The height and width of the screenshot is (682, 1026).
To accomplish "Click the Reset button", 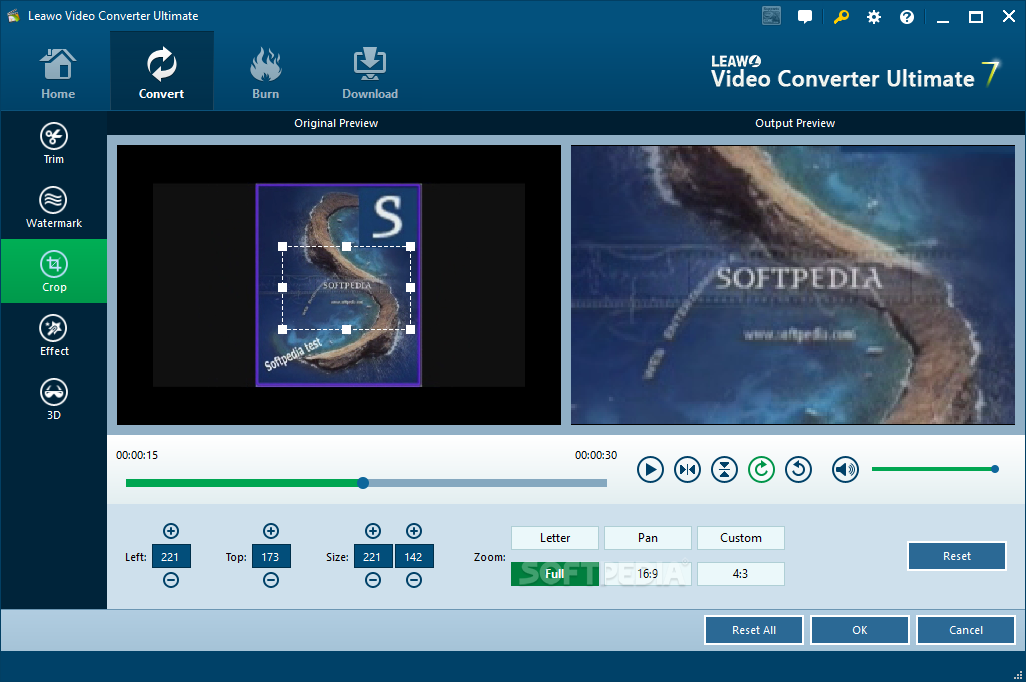I will click(x=957, y=556).
